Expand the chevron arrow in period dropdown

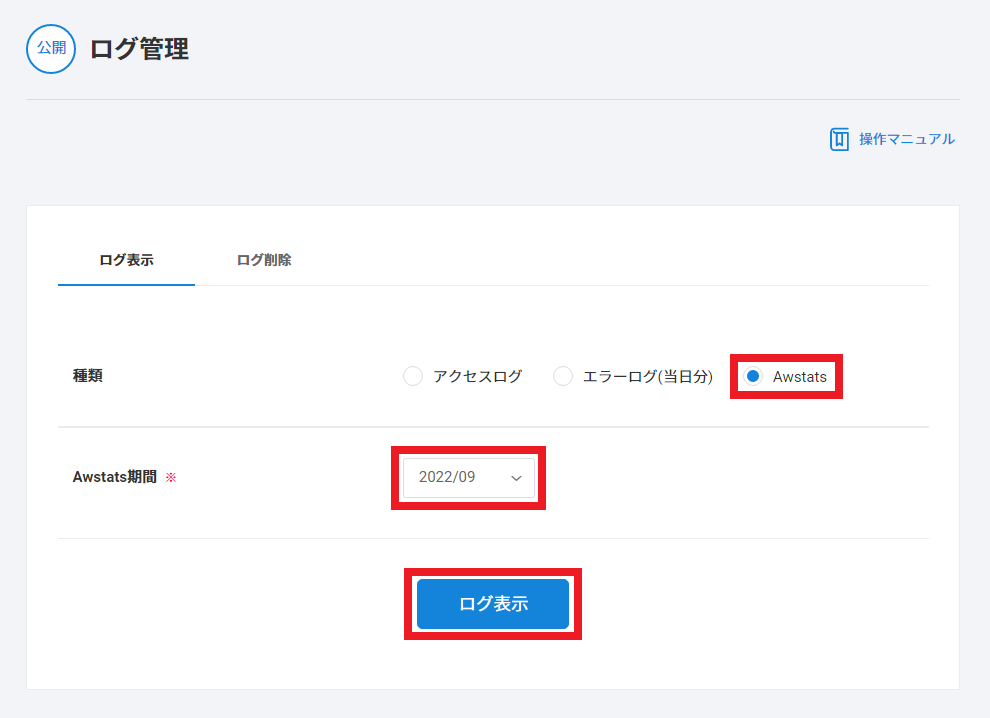tap(516, 478)
